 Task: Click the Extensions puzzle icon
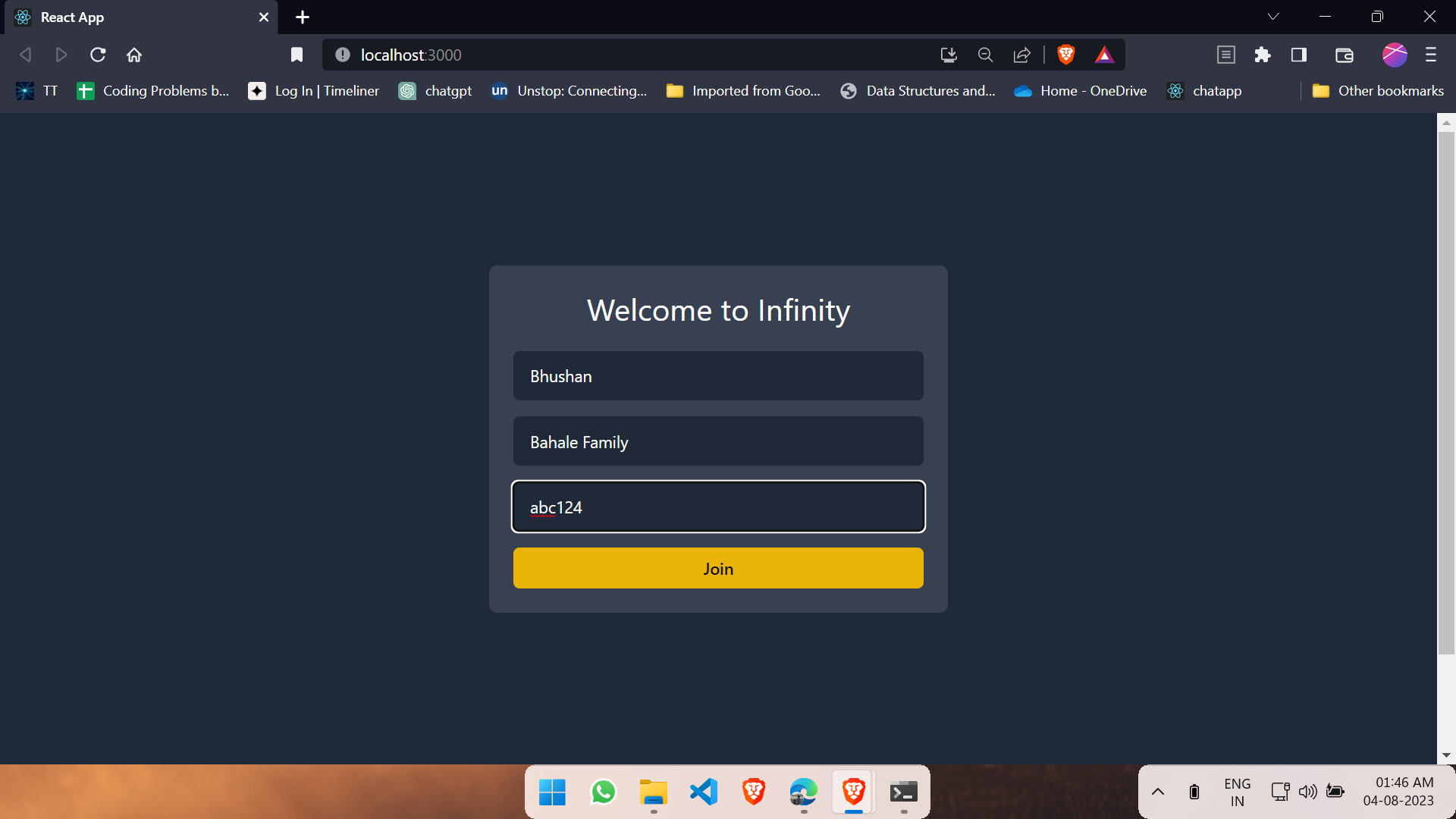point(1263,55)
